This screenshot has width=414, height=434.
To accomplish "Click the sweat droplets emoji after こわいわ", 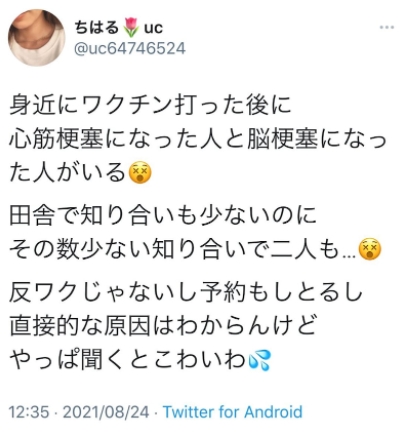I will pos(260,361).
